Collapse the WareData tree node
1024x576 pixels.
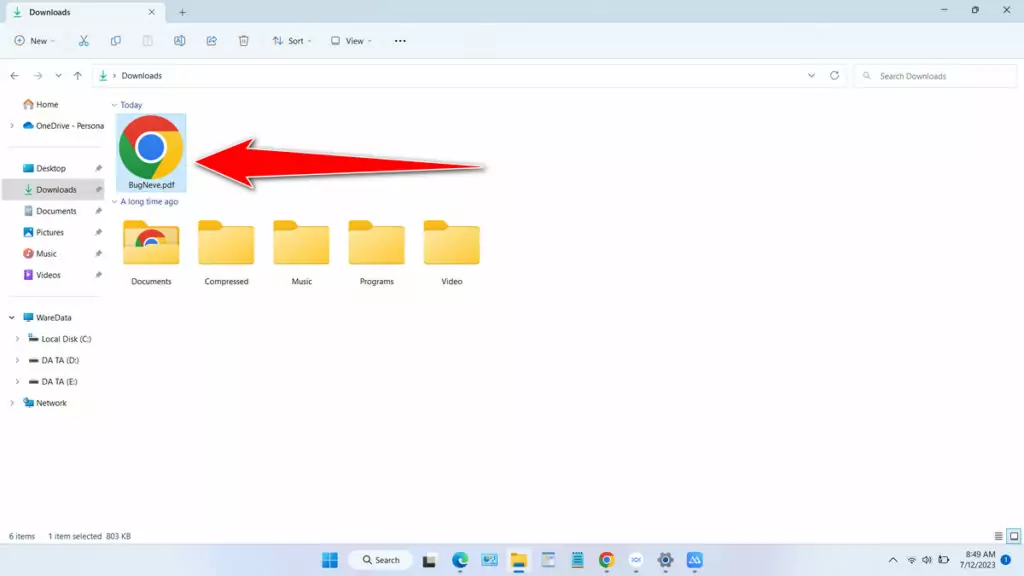12,317
